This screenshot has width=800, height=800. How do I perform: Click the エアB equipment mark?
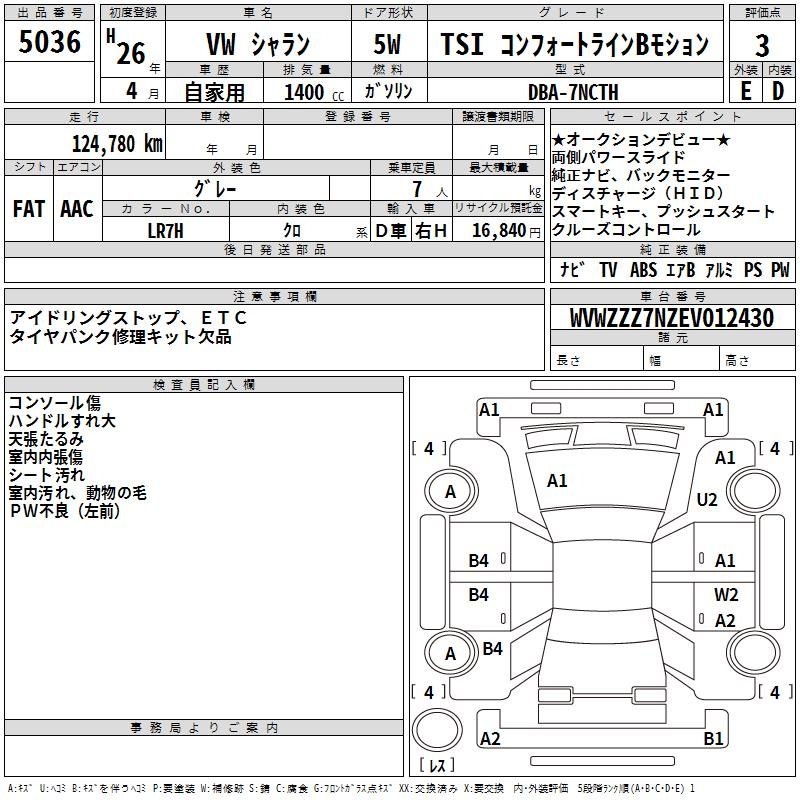coord(681,269)
